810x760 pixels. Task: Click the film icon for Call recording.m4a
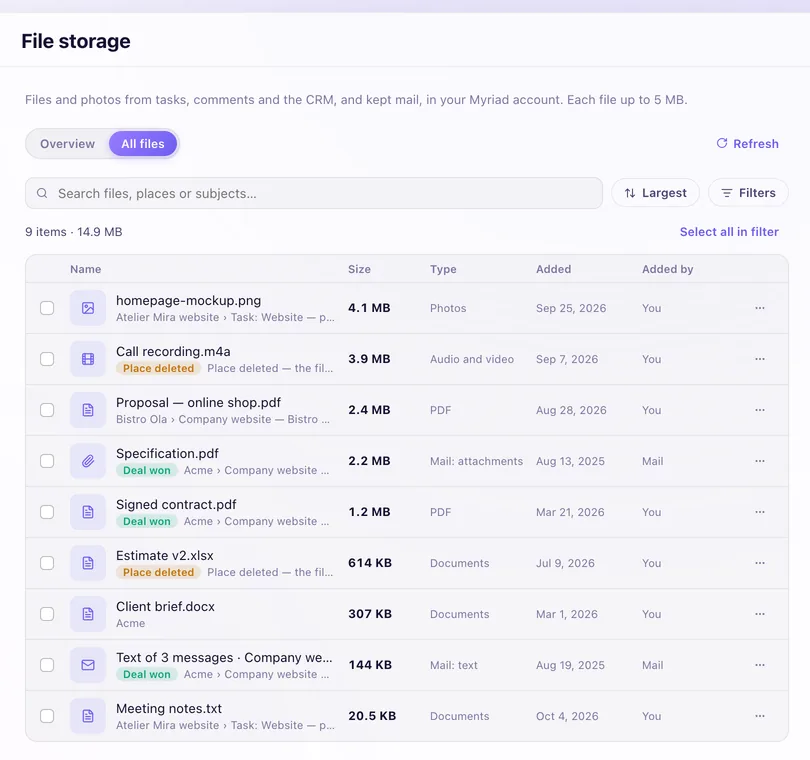click(88, 359)
